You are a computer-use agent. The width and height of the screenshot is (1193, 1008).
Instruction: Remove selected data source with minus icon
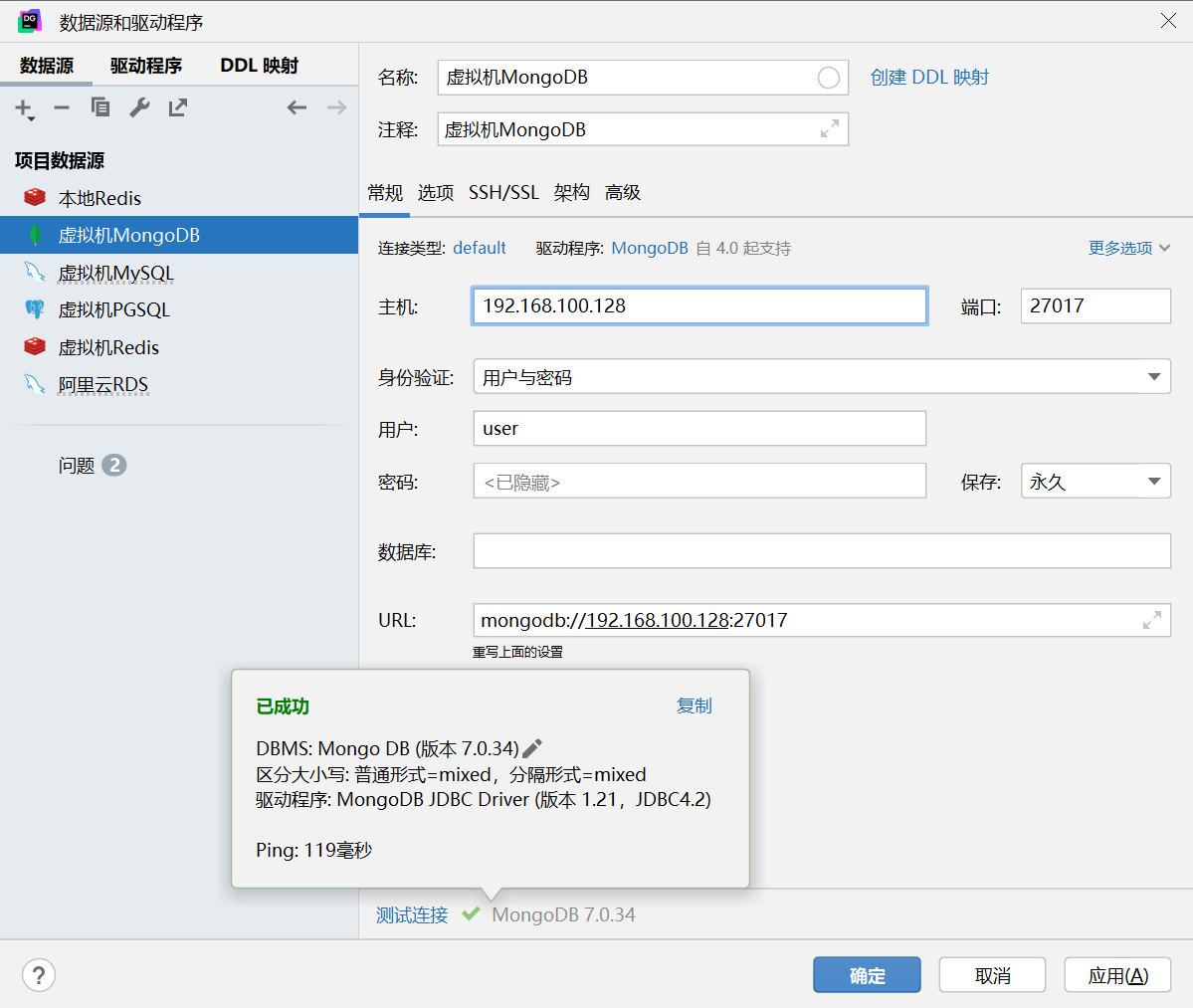[62, 108]
